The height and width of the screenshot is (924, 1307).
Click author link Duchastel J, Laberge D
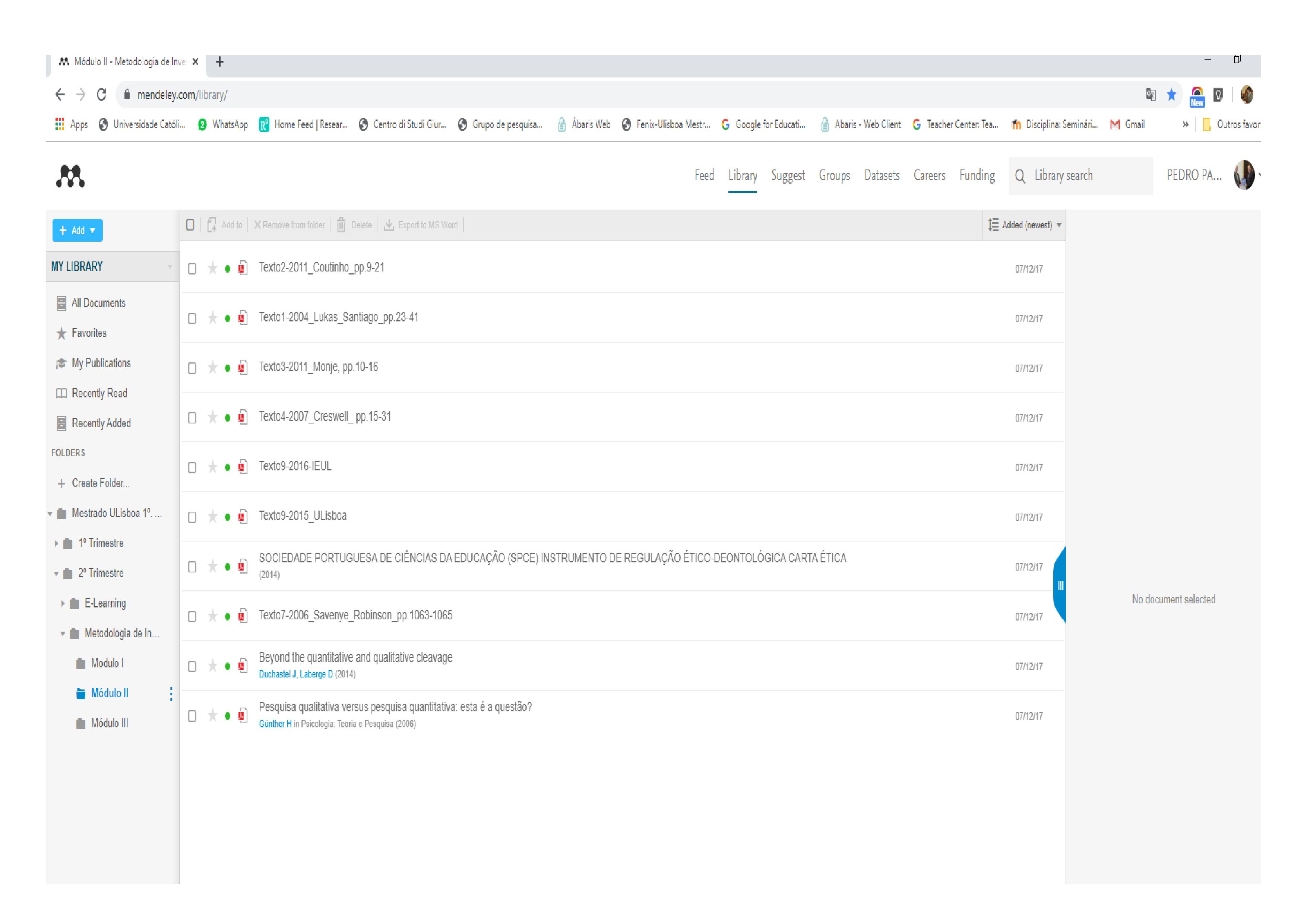295,674
